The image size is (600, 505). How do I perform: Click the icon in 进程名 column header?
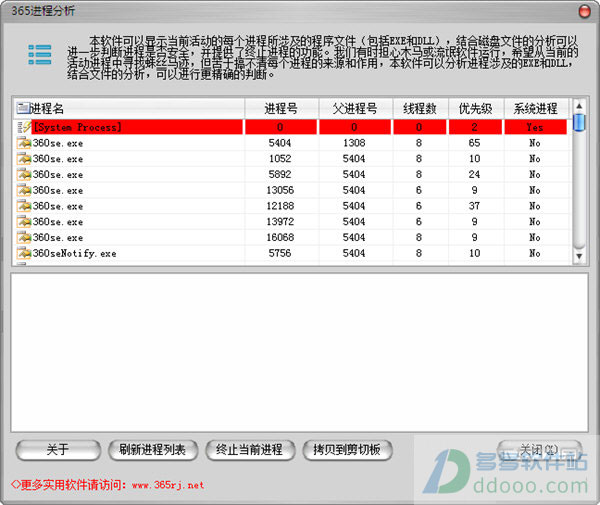(23, 108)
